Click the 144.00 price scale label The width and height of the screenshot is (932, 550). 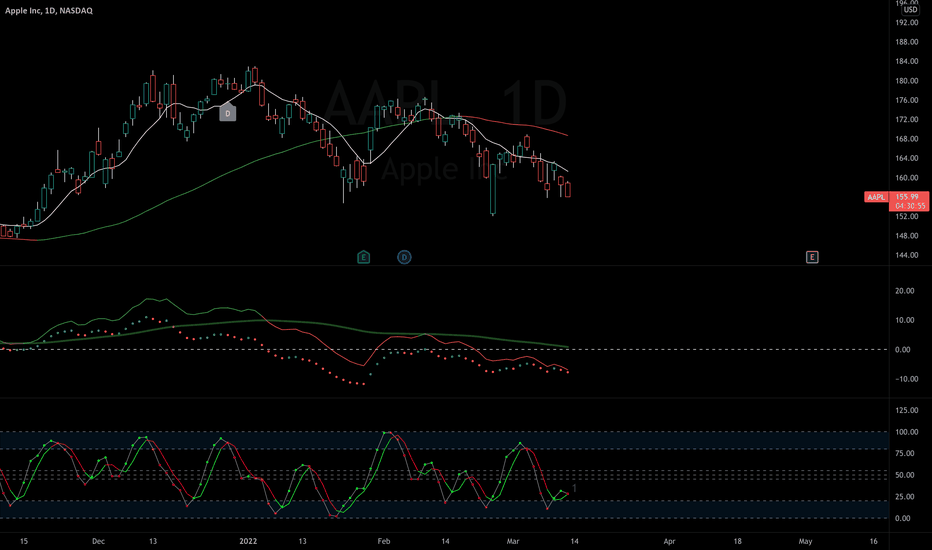[x=906, y=255]
